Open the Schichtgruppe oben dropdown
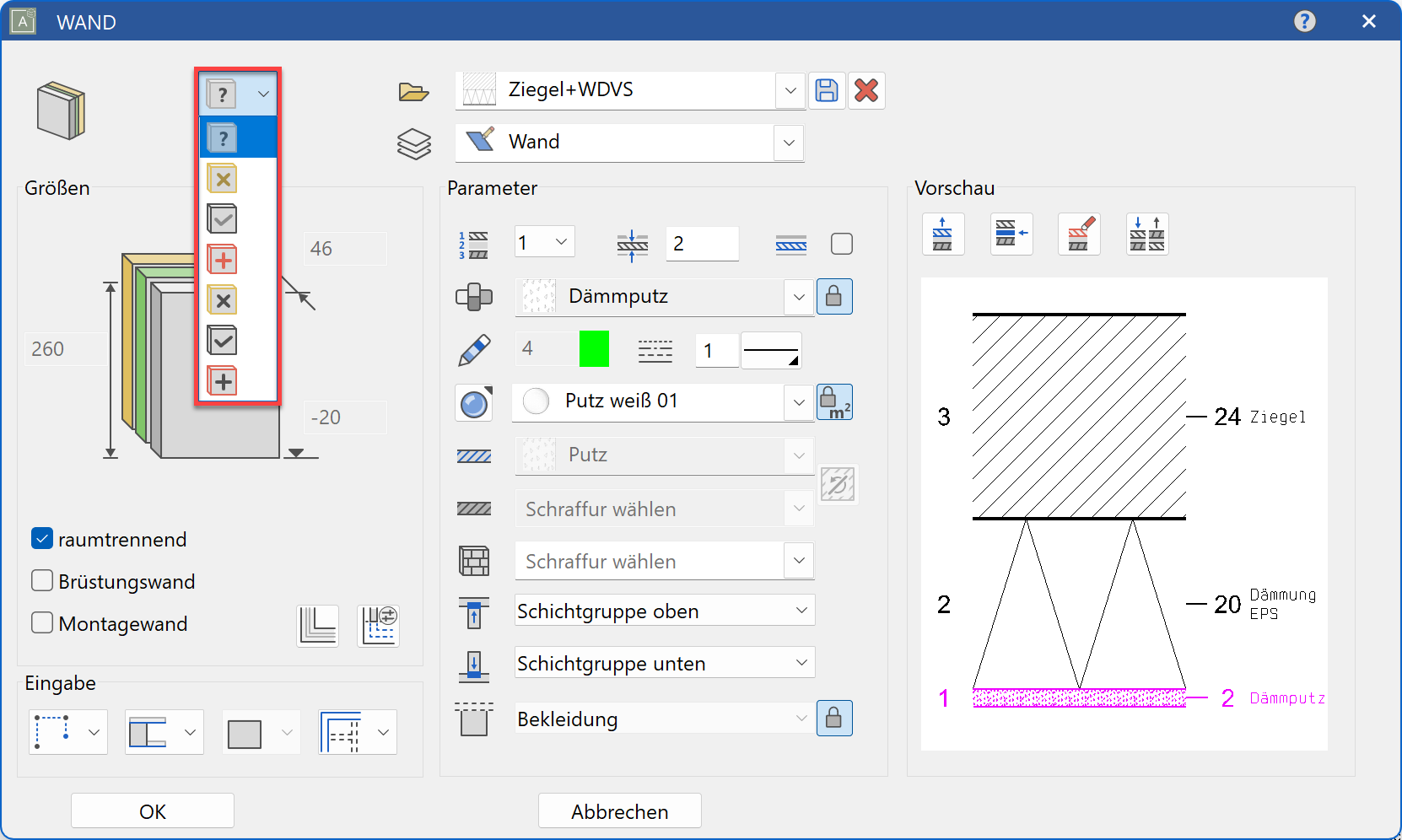Screen dimensions: 1402x840 tap(801, 611)
